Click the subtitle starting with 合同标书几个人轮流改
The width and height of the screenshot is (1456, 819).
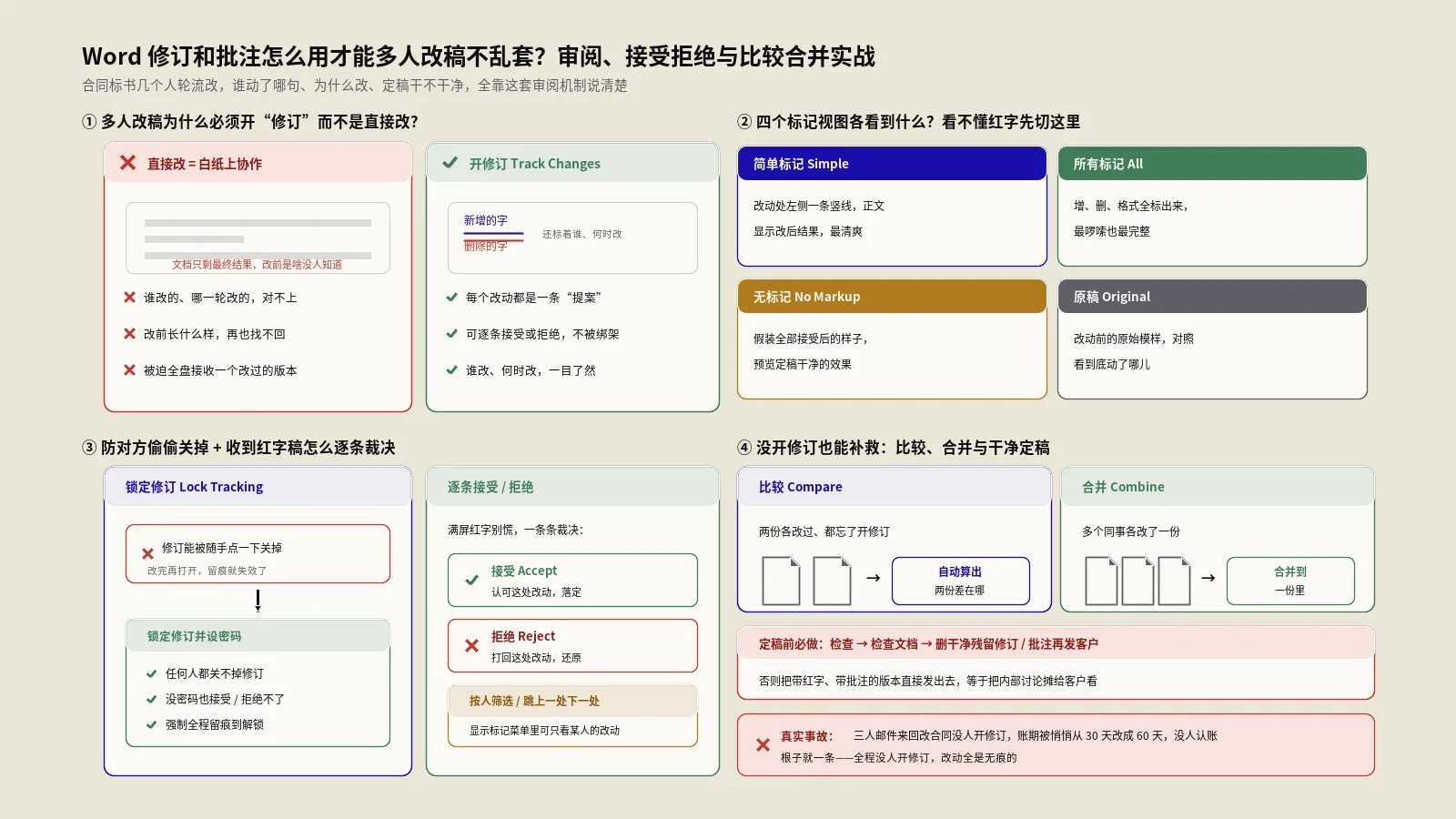point(355,86)
